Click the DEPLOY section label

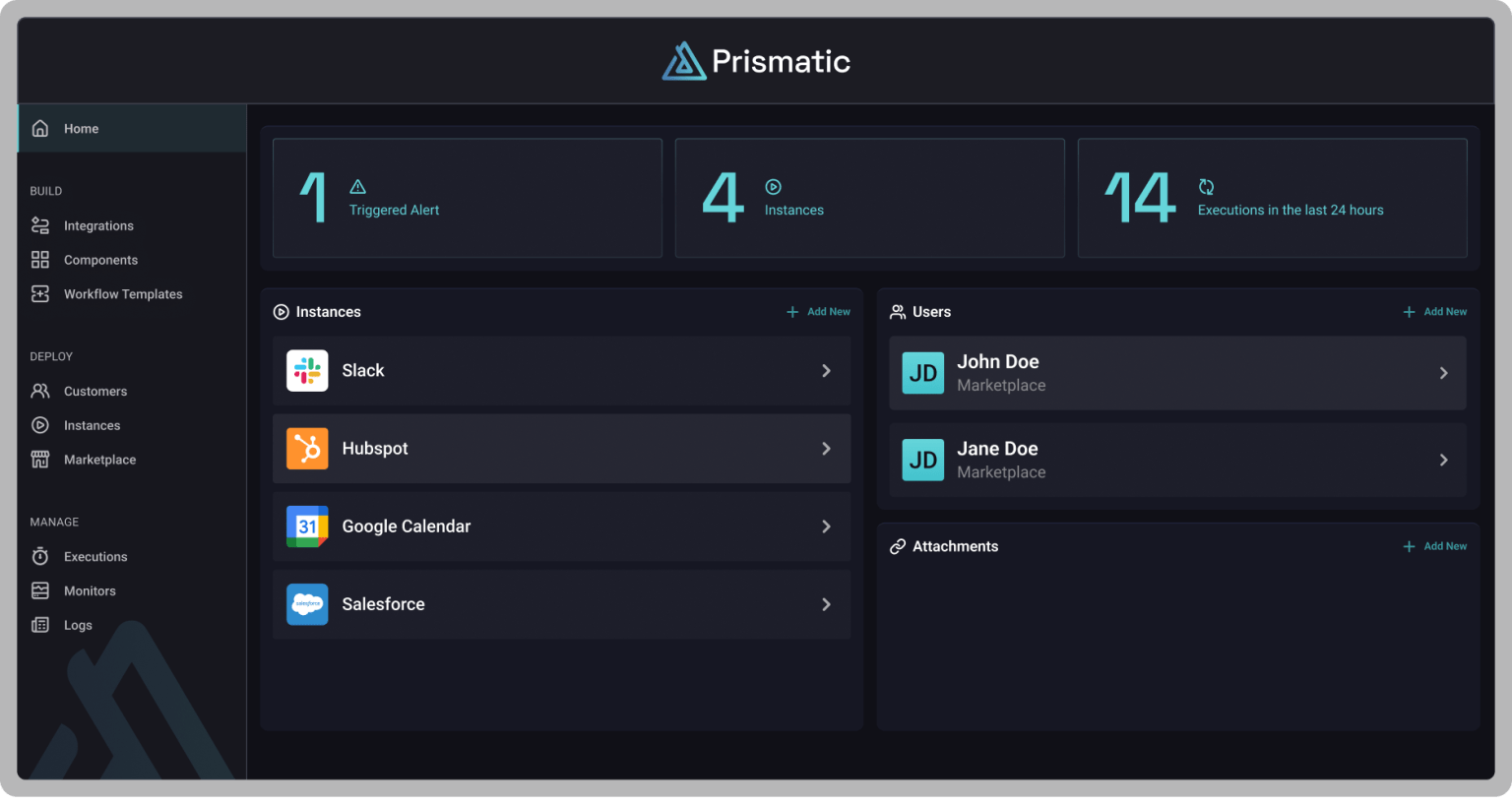pos(51,356)
